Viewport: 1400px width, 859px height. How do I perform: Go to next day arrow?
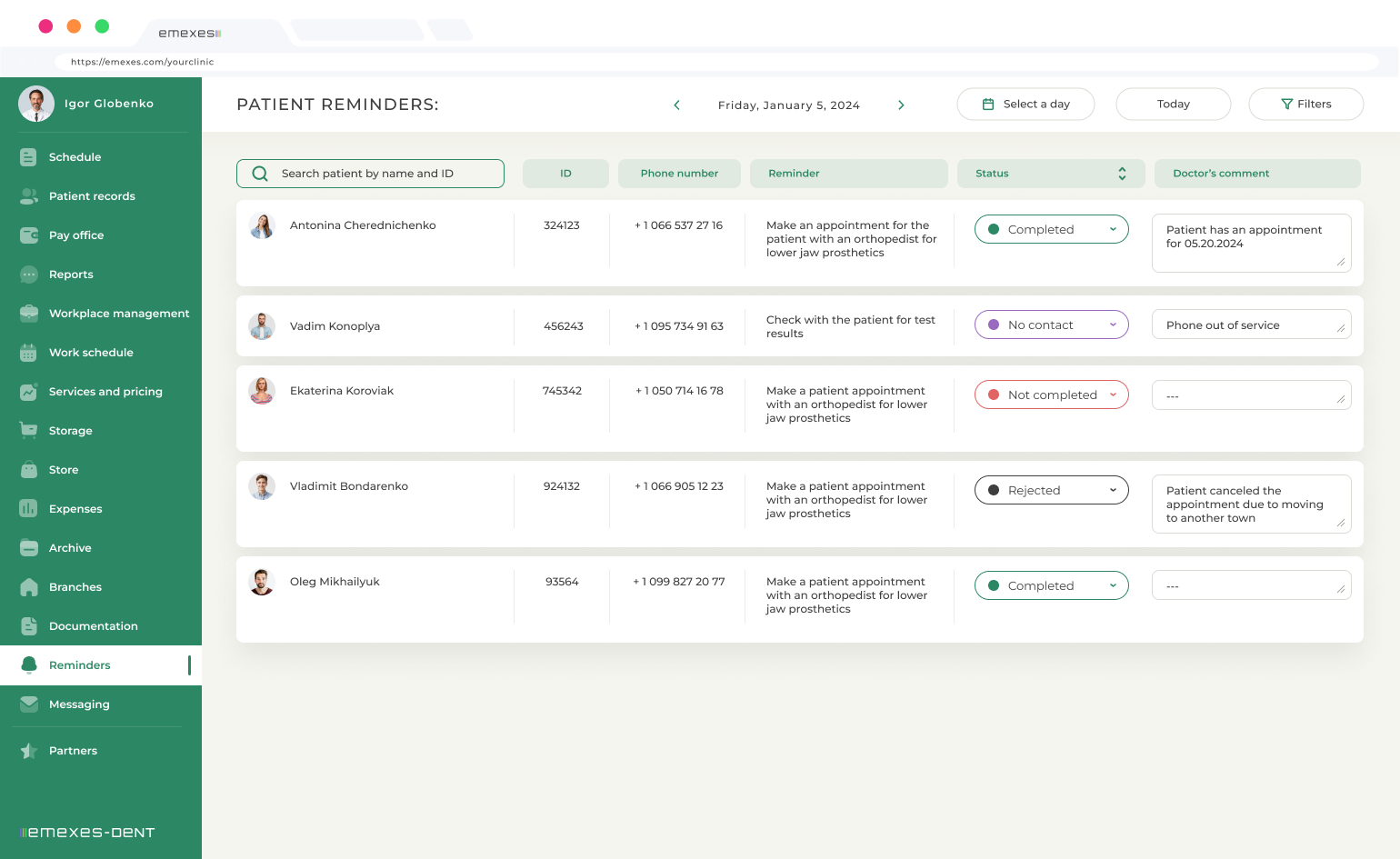point(901,105)
